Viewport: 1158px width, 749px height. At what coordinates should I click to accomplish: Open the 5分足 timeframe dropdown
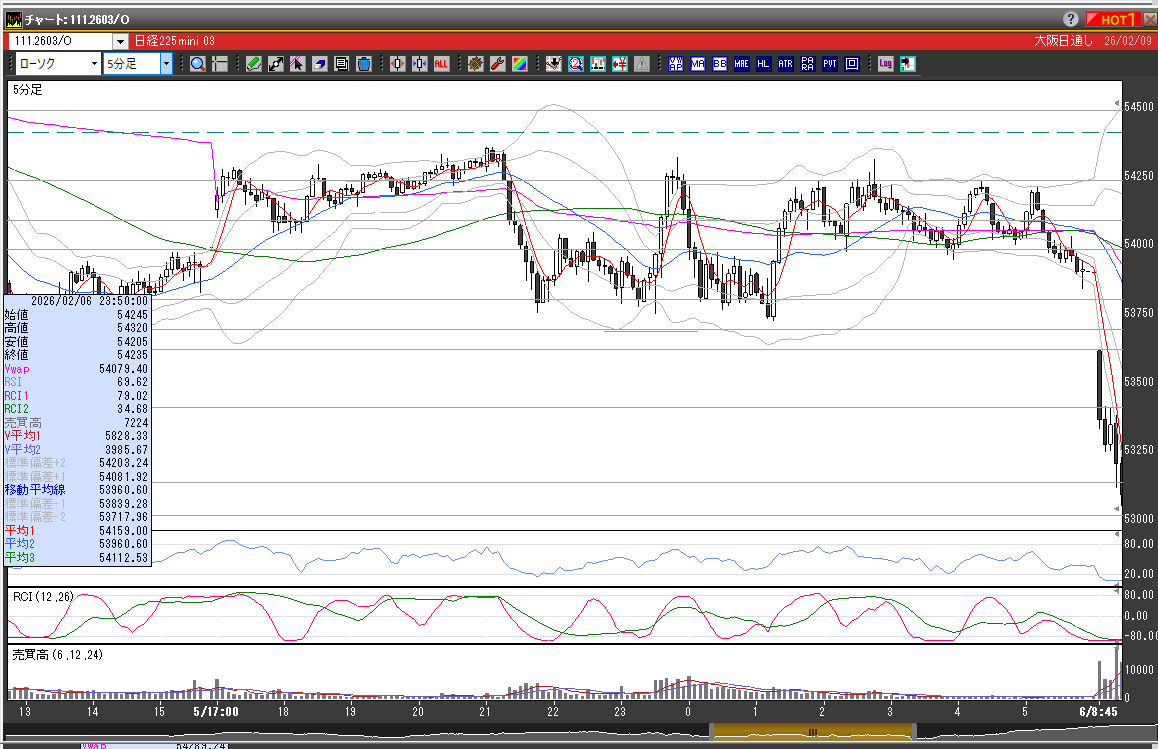point(166,64)
